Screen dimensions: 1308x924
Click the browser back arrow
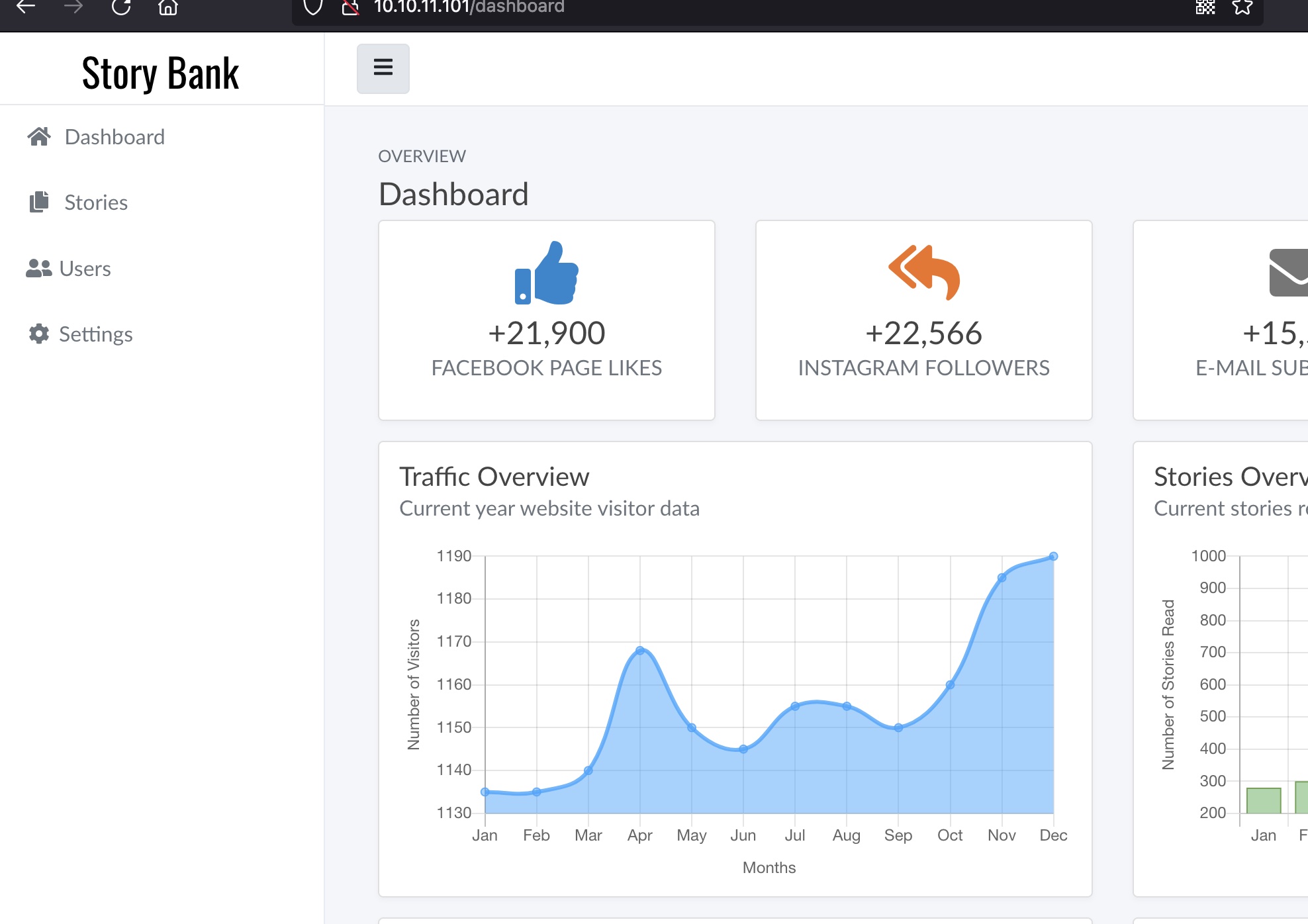pos(25,7)
